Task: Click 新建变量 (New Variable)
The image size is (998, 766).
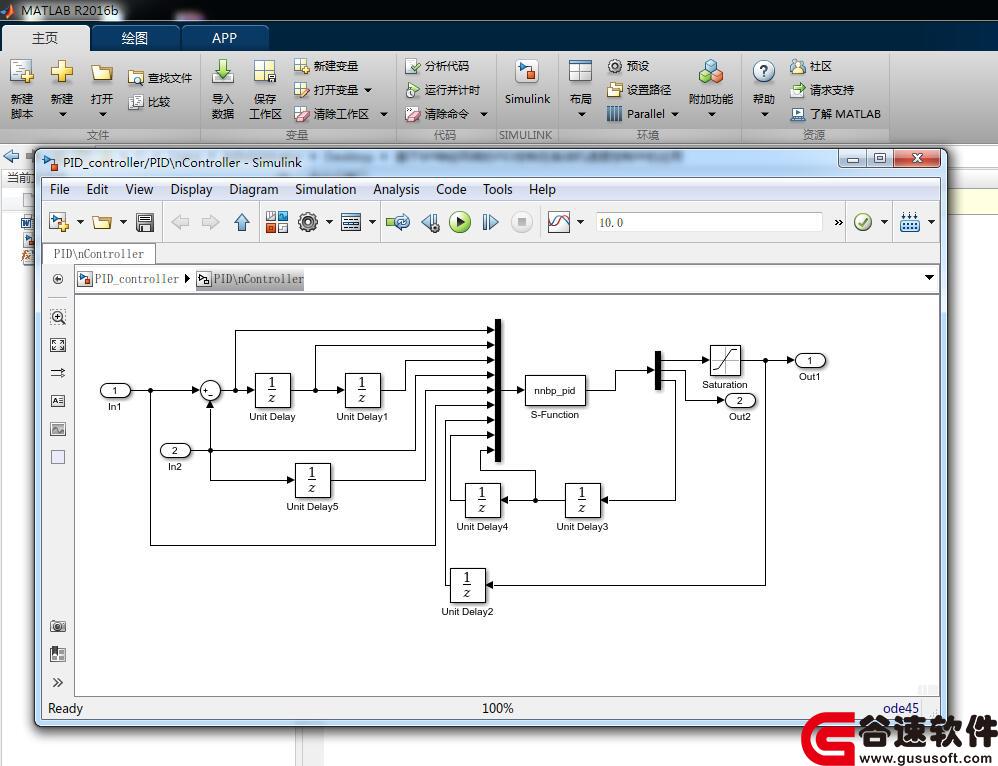Action: [x=326, y=66]
